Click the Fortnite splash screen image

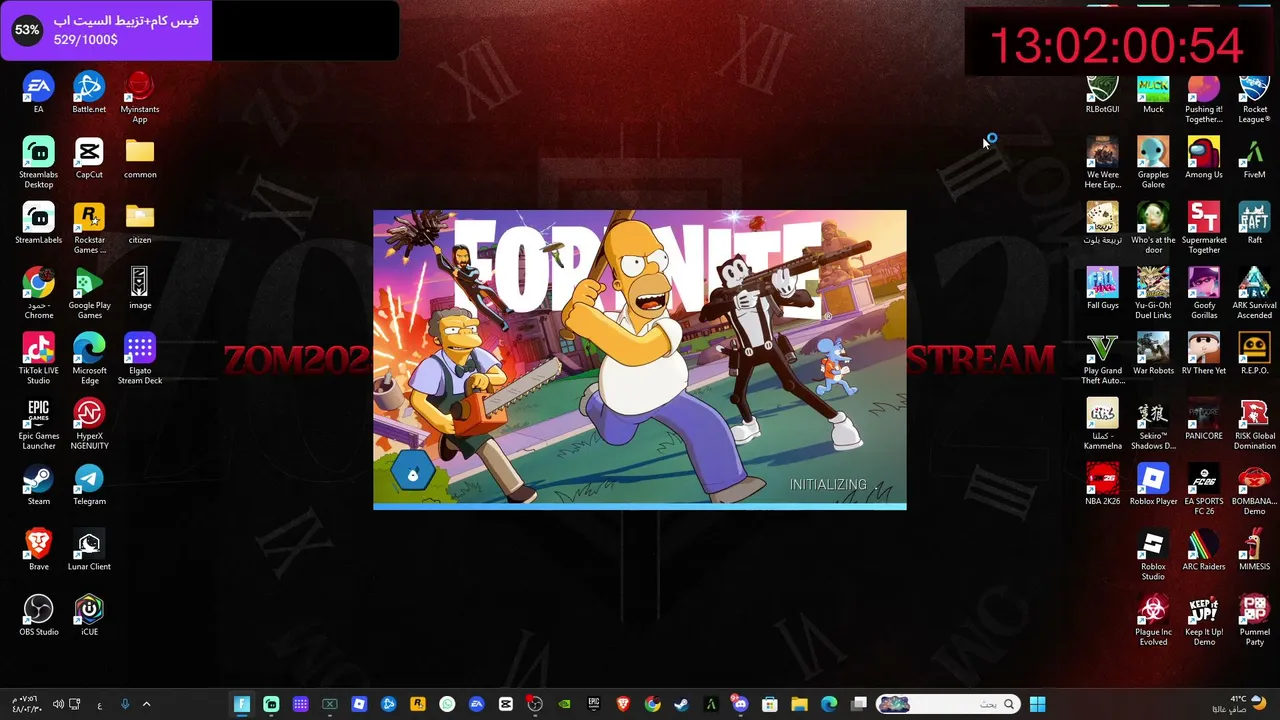640,360
